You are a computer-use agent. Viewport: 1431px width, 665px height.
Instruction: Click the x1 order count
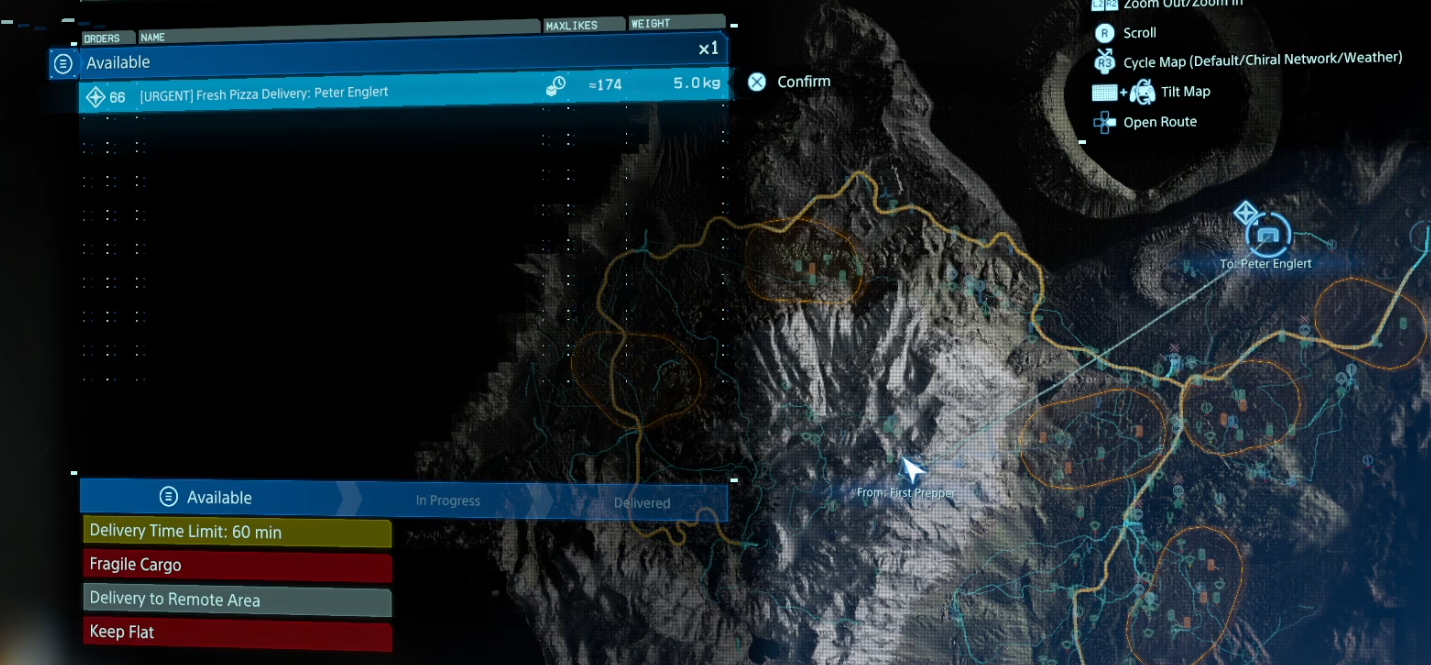point(708,48)
